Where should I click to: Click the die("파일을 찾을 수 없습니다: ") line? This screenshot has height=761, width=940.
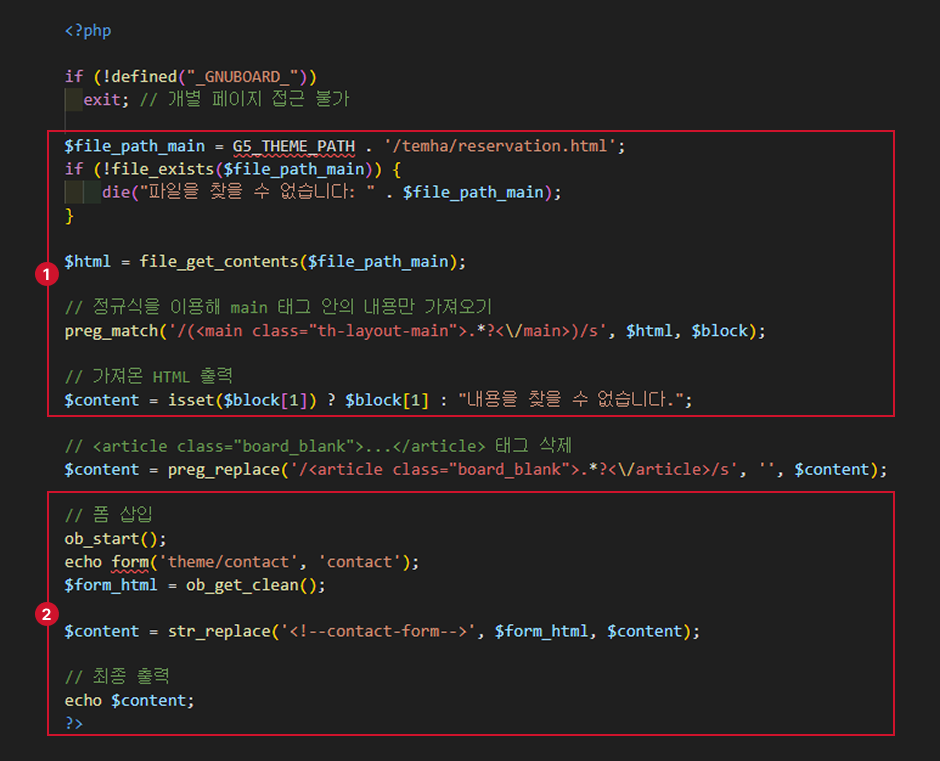point(332,192)
